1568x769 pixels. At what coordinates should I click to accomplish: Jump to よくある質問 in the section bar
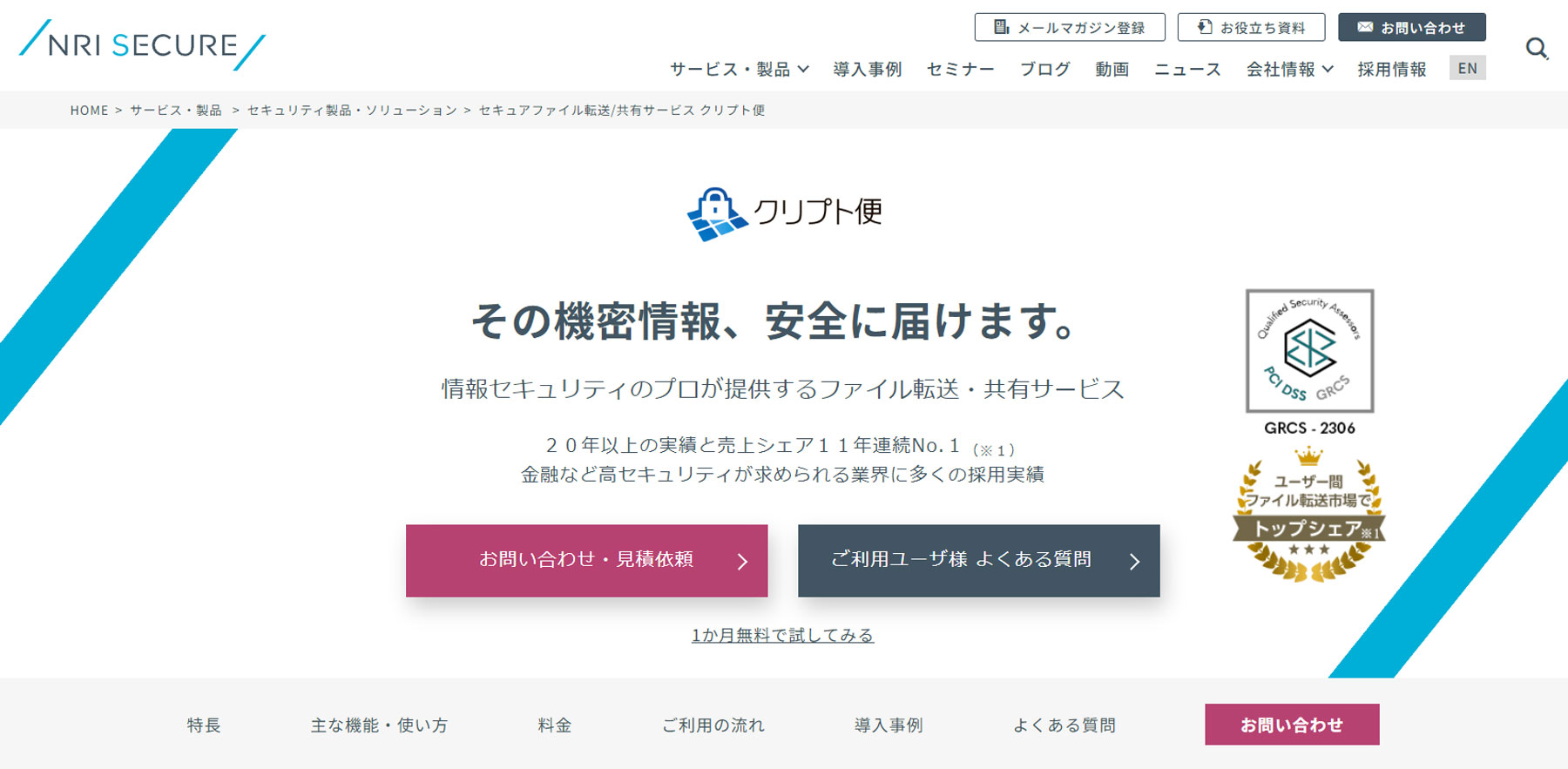point(1064,725)
